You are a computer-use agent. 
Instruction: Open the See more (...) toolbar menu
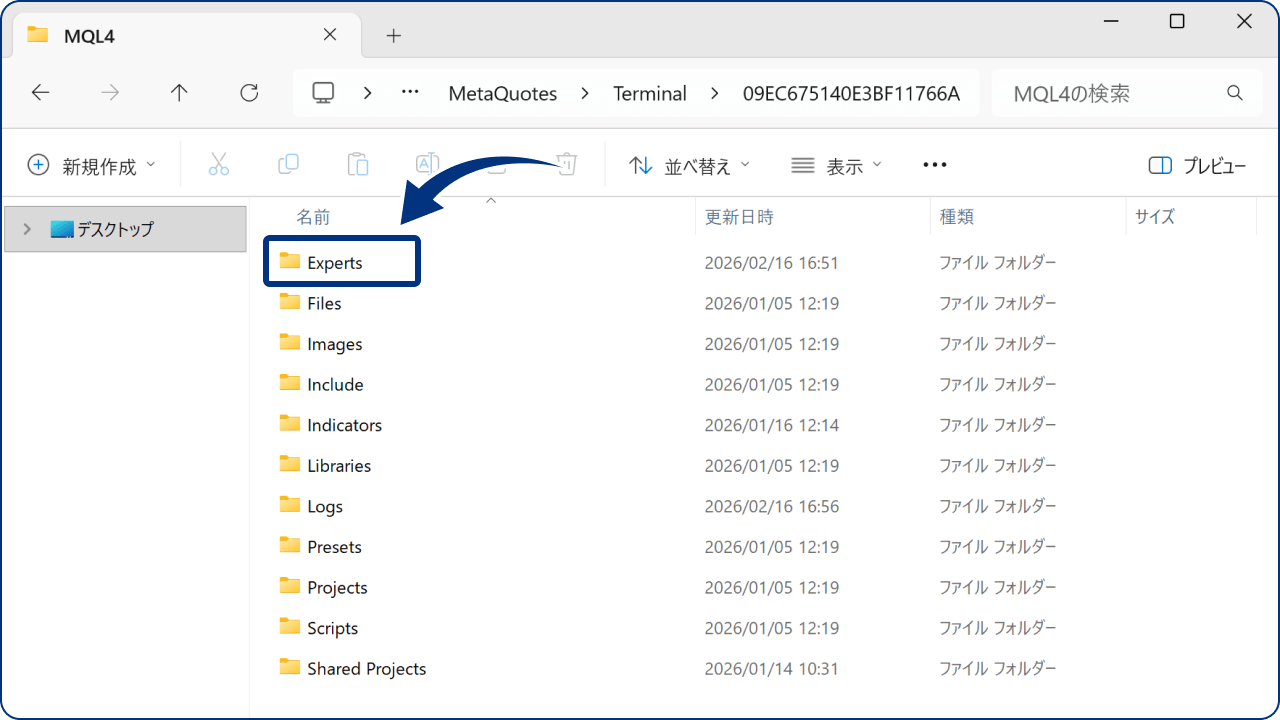point(934,165)
